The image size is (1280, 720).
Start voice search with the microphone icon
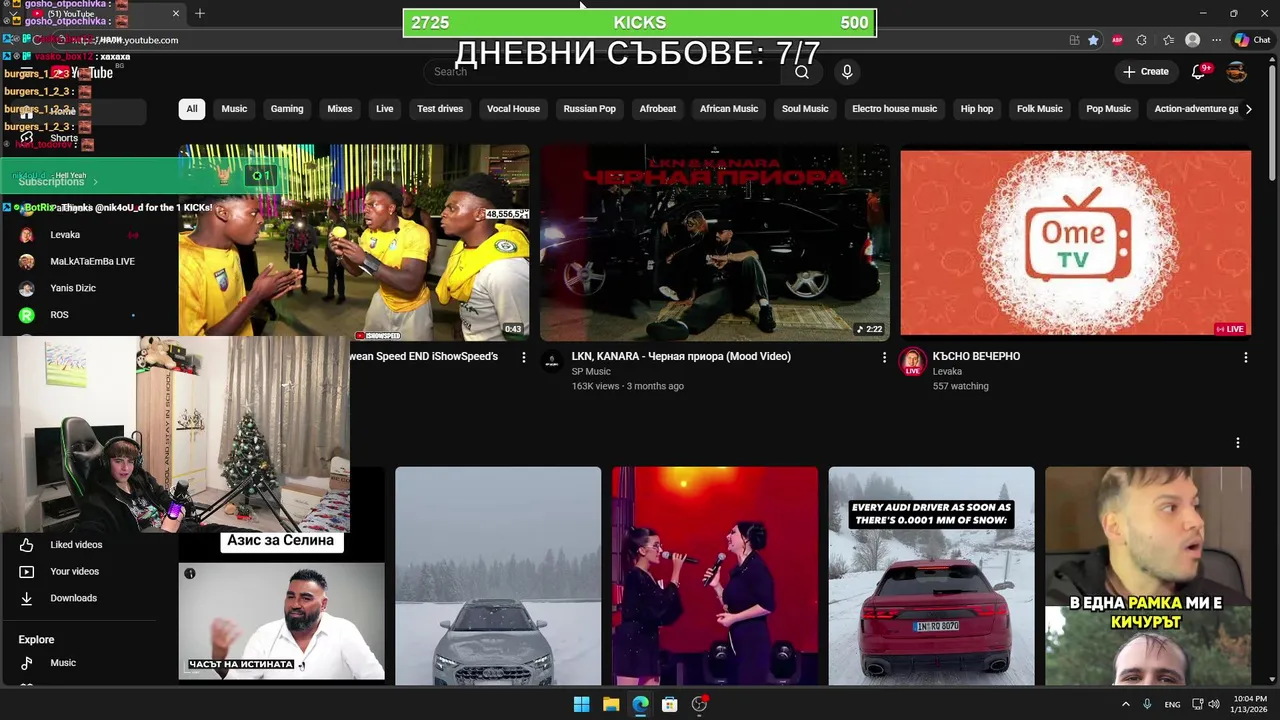point(847,72)
